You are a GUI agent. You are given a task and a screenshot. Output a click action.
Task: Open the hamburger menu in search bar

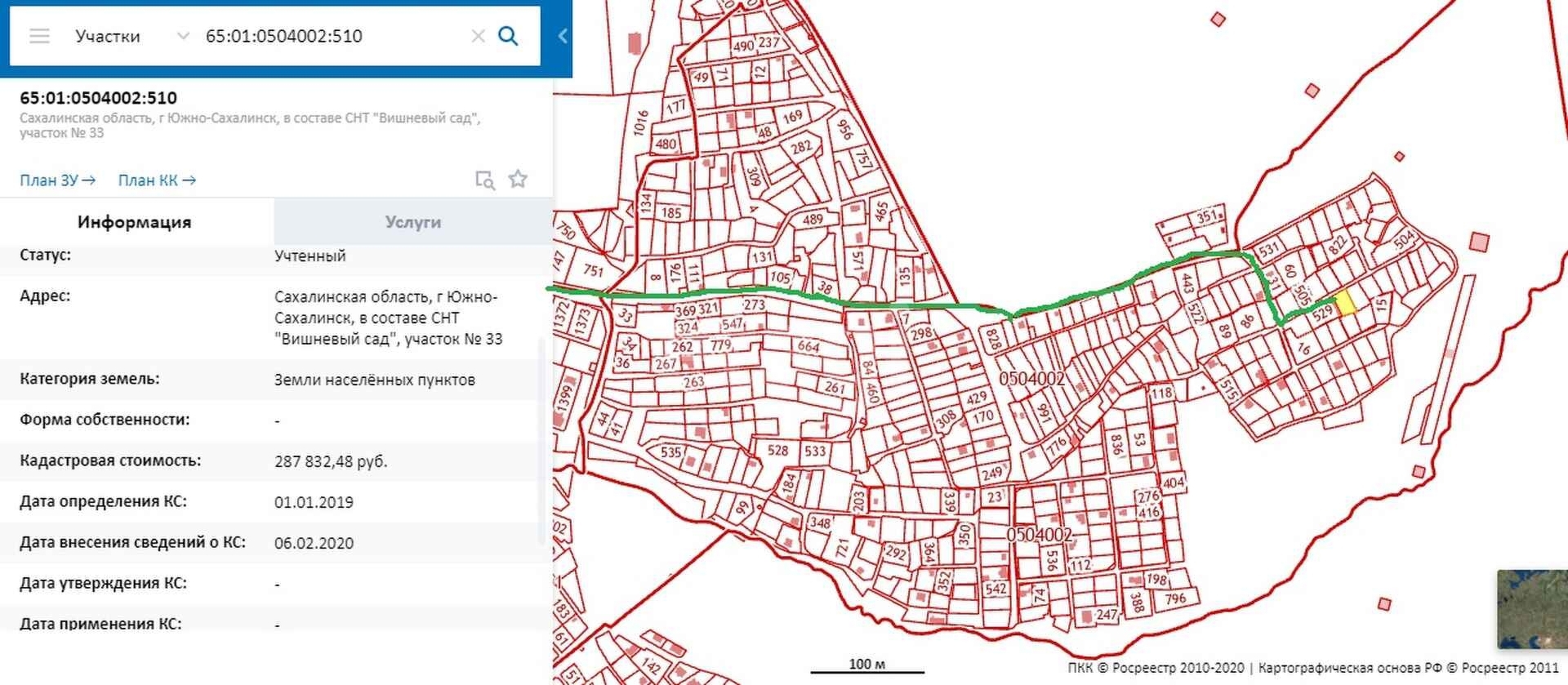[39, 36]
